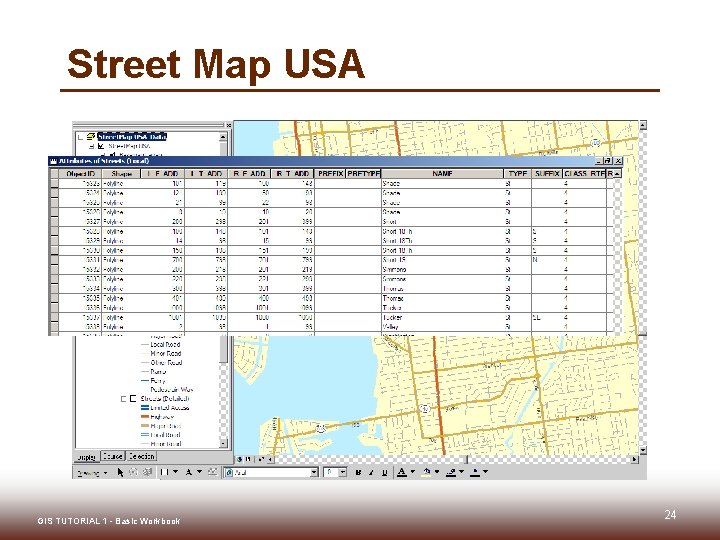Click the Zoom to Selected Elements icon
The width and height of the screenshot is (720, 540).
pos(147,472)
